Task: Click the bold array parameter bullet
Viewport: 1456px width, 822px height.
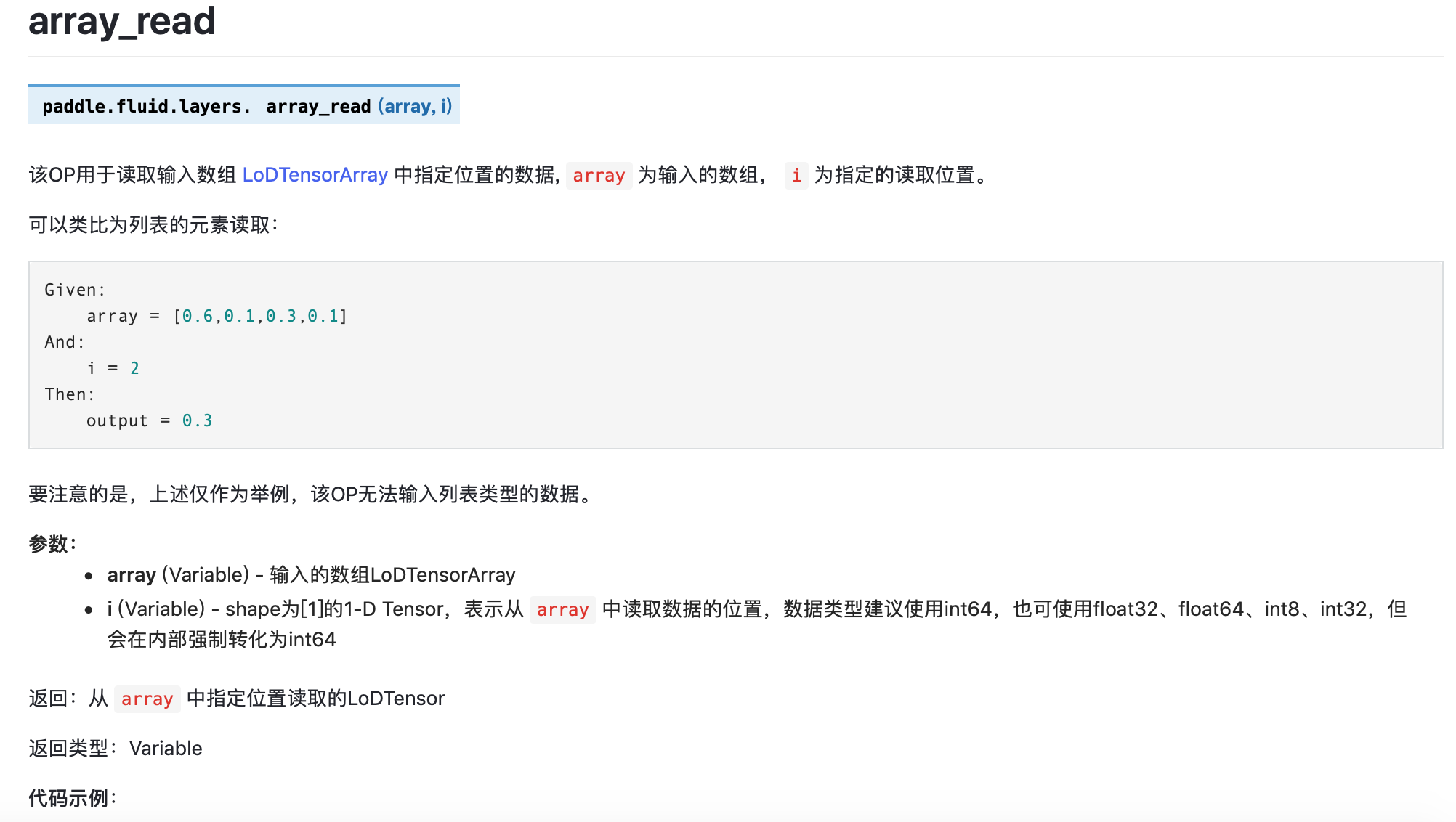Action: tap(132, 575)
